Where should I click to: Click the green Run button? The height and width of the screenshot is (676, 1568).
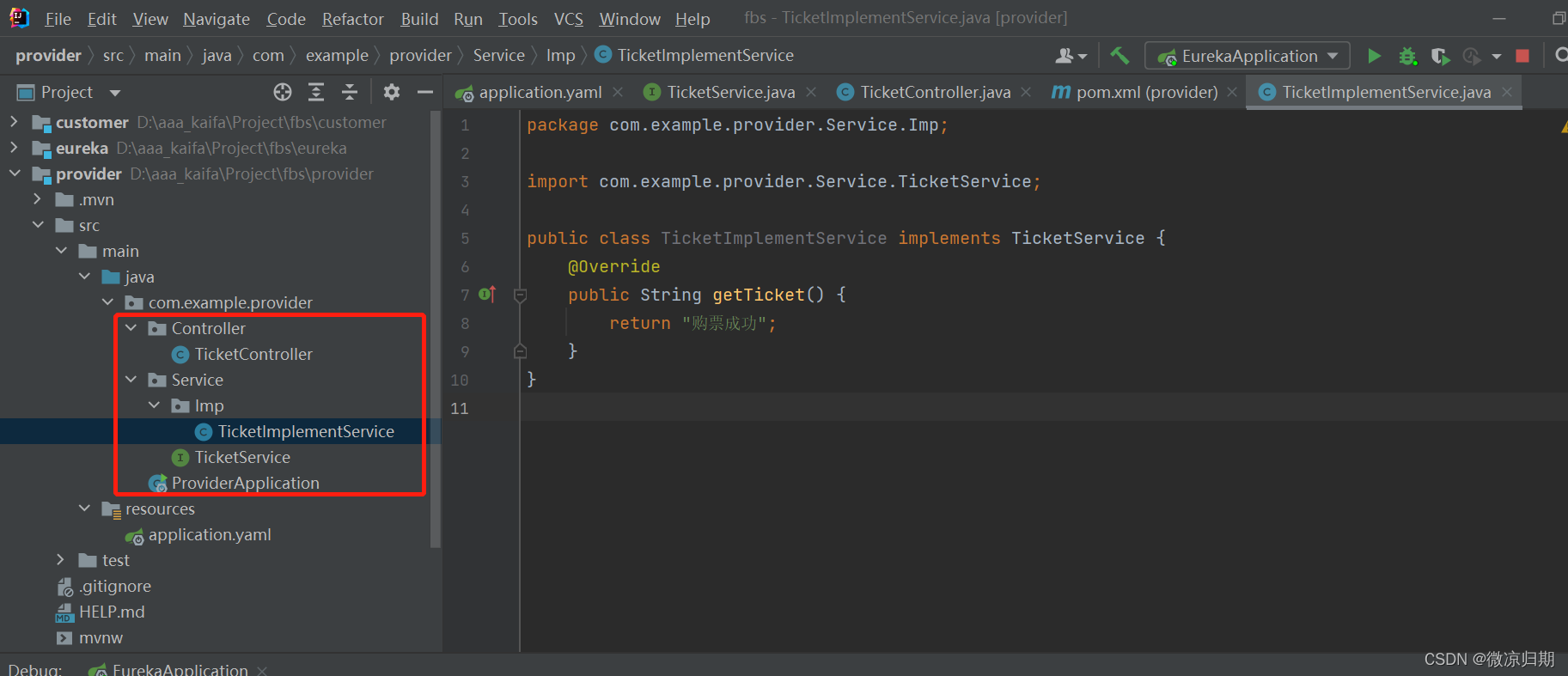point(1374,56)
